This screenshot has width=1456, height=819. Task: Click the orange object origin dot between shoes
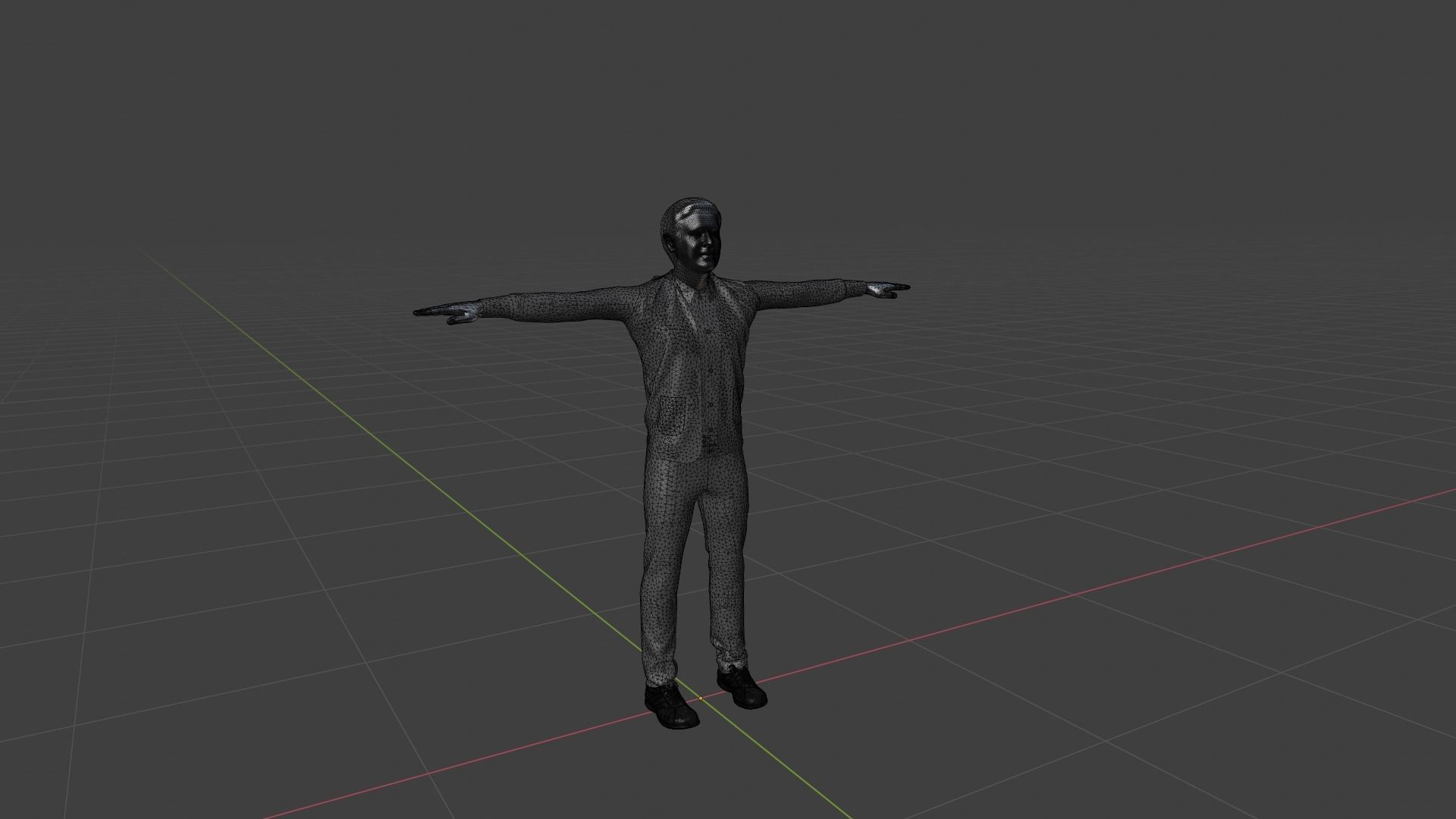click(x=701, y=698)
